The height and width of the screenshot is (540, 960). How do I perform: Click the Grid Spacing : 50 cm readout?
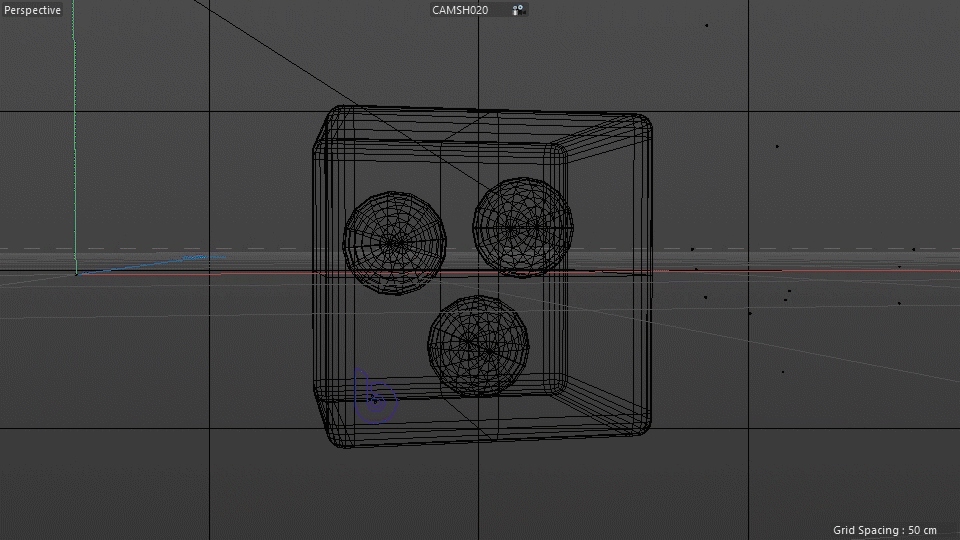click(884, 530)
